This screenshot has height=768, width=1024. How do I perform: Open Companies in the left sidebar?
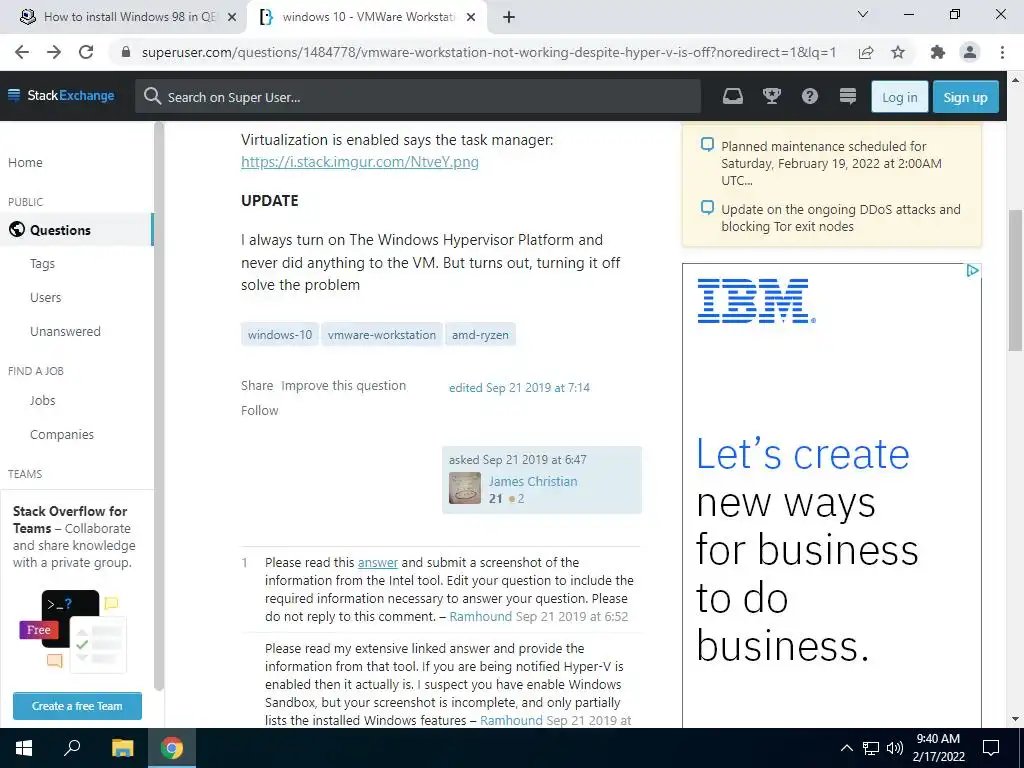(x=62, y=435)
